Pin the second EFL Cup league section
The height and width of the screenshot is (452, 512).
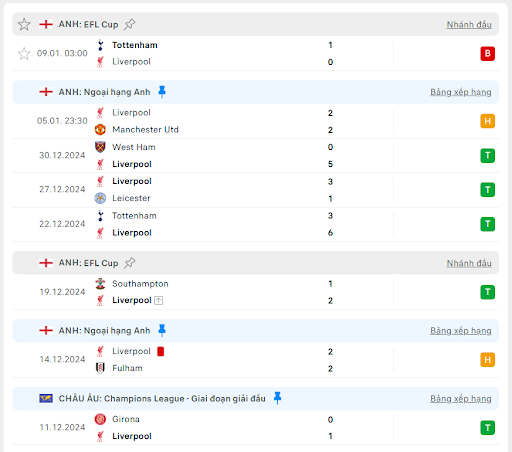tap(129, 263)
